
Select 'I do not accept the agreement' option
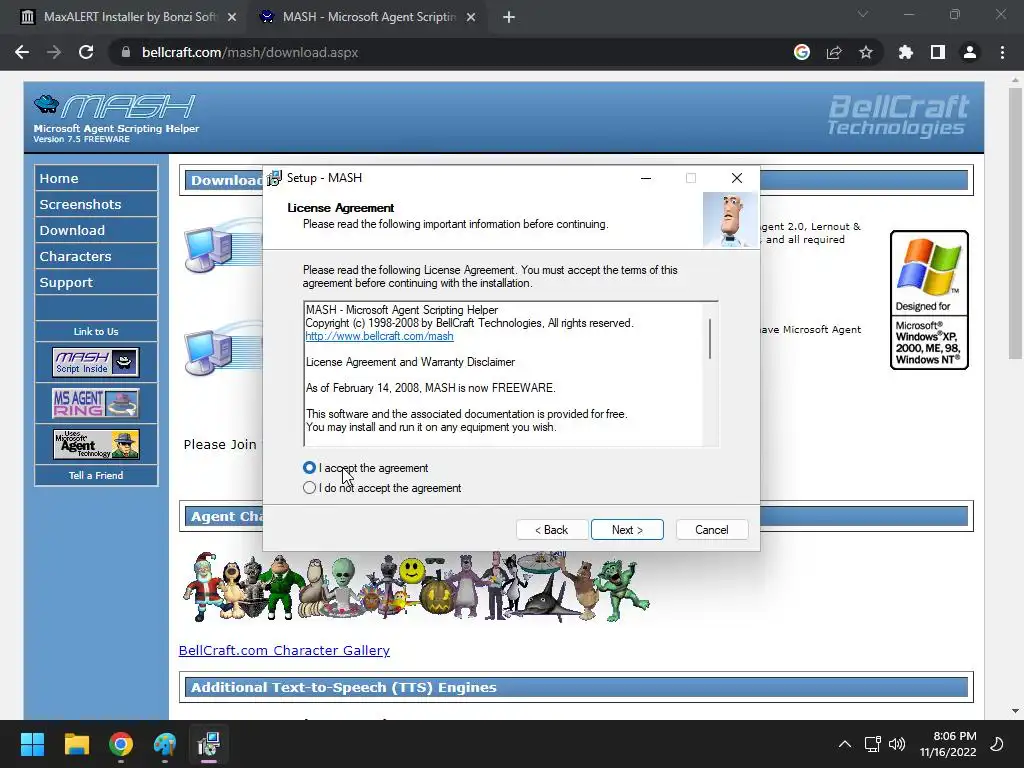310,488
